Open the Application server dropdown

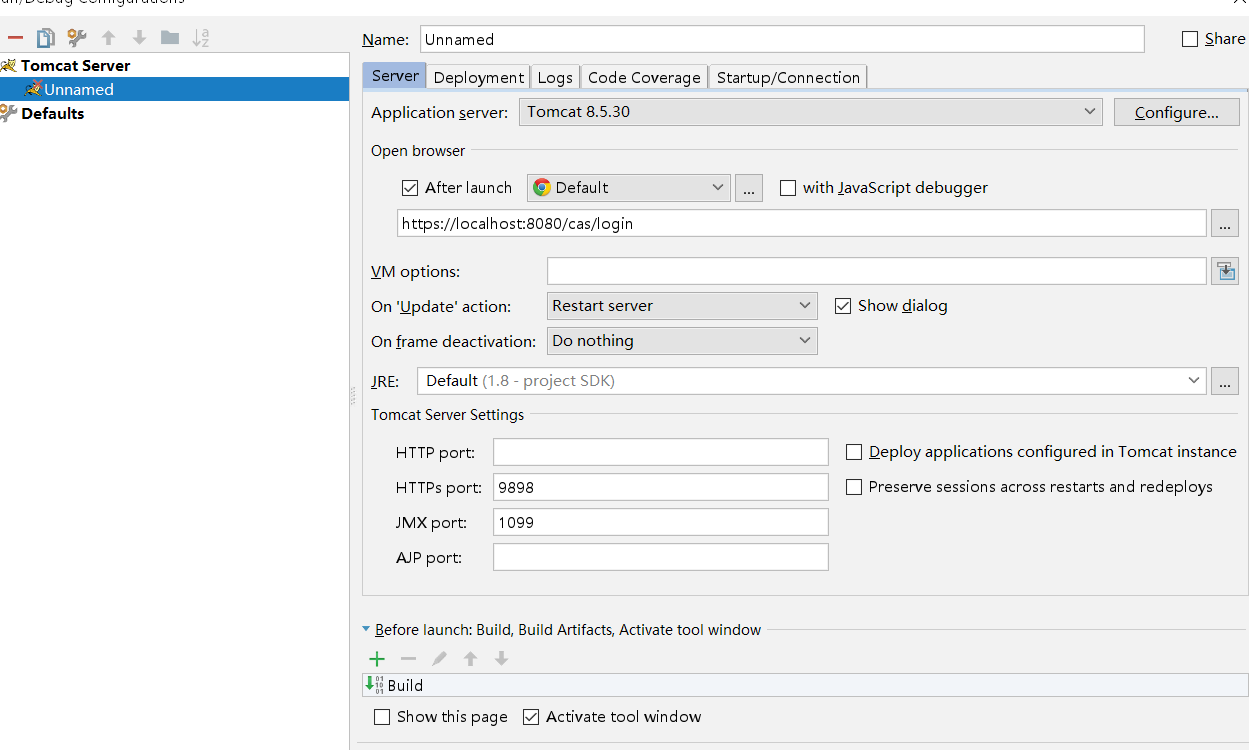[1089, 111]
